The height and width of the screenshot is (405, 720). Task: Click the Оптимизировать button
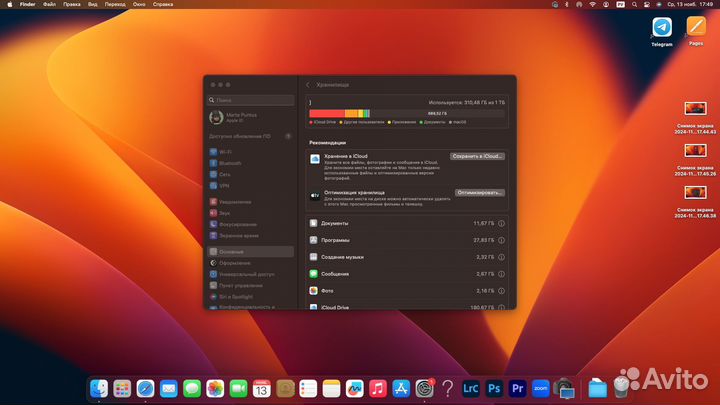480,193
